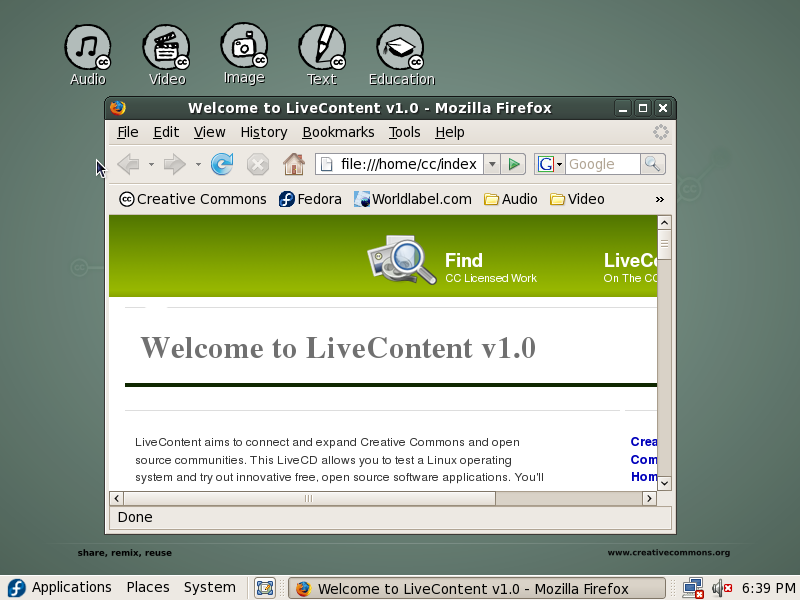Open the Video bookmarks folder
Screen dimensions: 800x600
[x=577, y=199]
